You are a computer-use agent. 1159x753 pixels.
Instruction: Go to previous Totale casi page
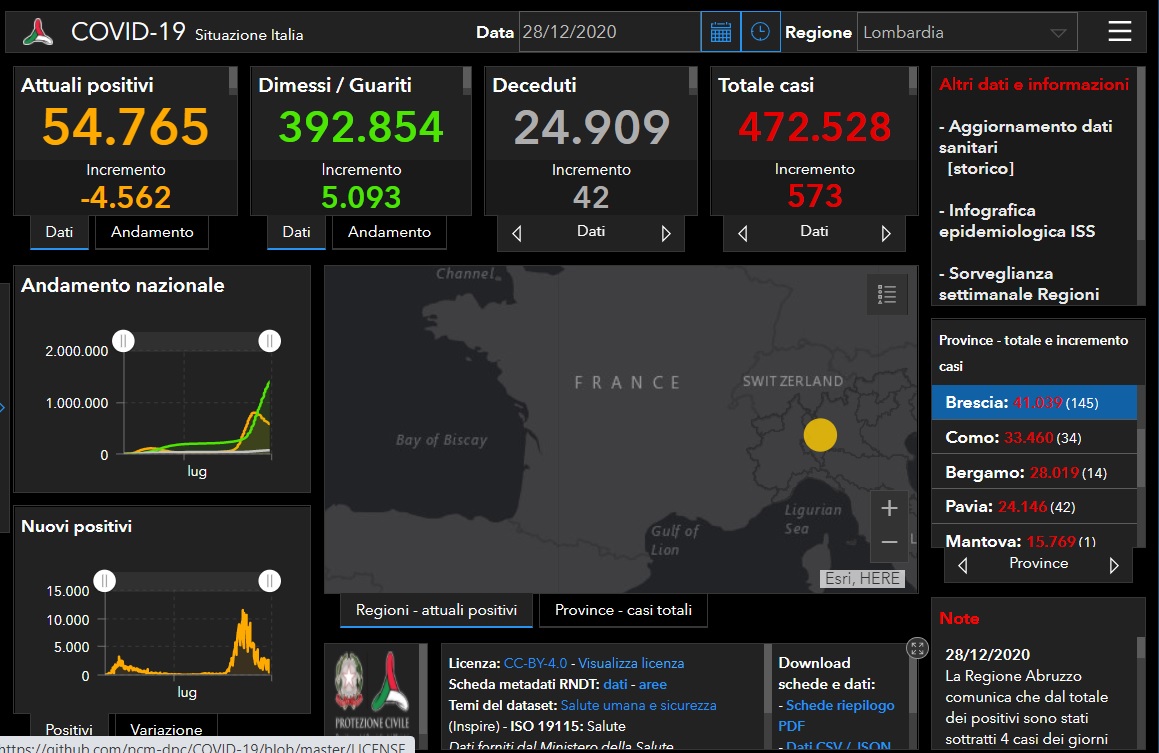[x=742, y=234]
